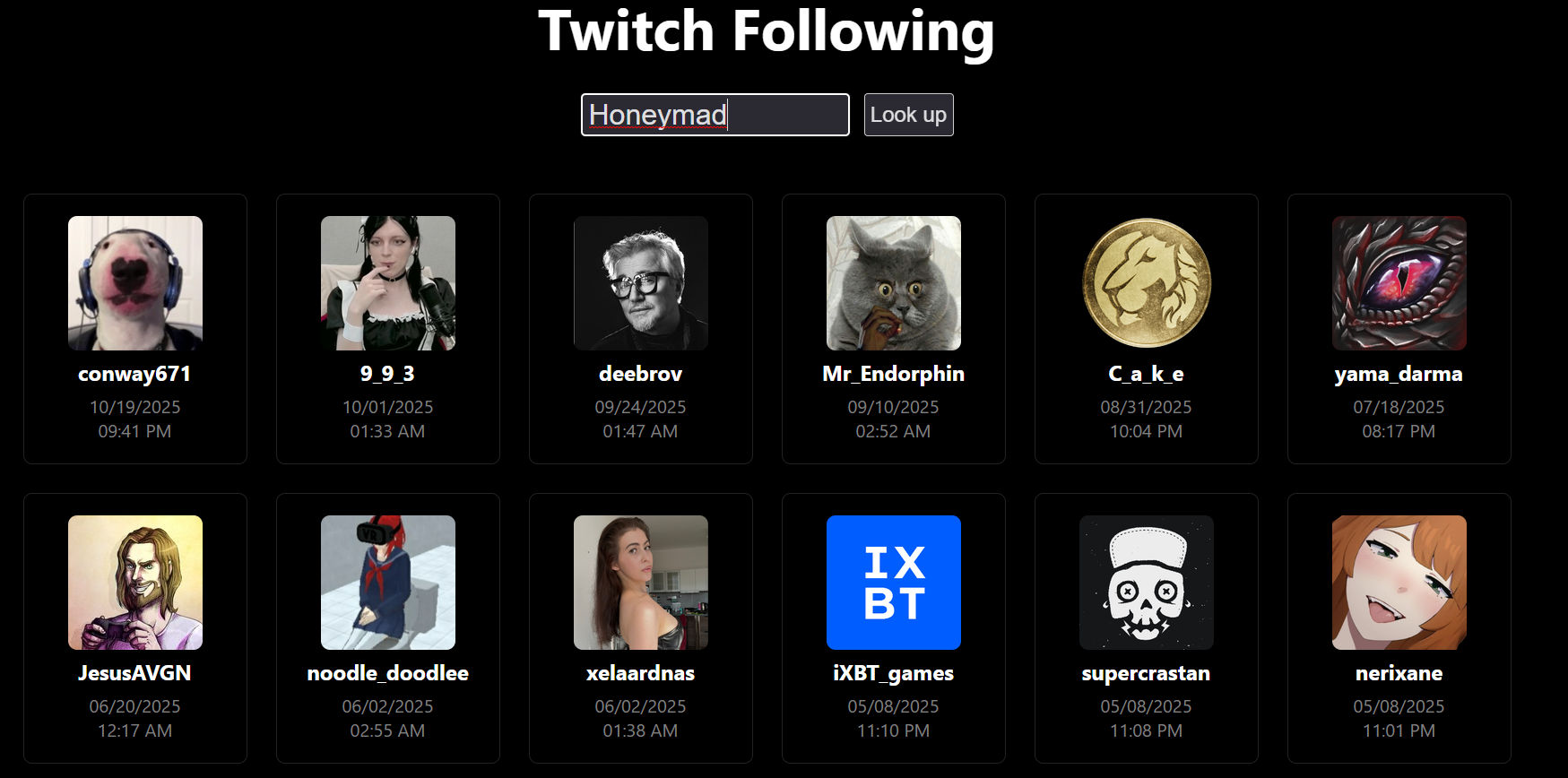Open the iXBT_games name link
The height and width of the screenshot is (778, 1568).
point(894,673)
